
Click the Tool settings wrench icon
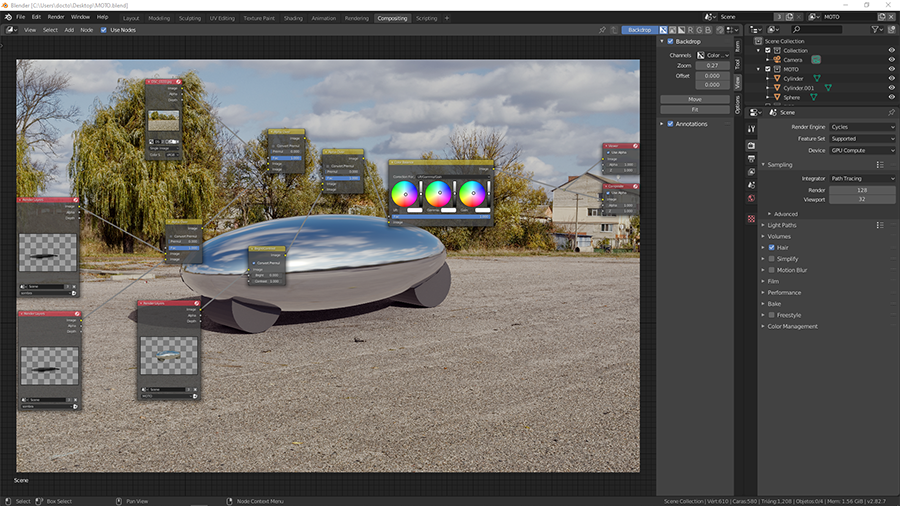(x=751, y=128)
